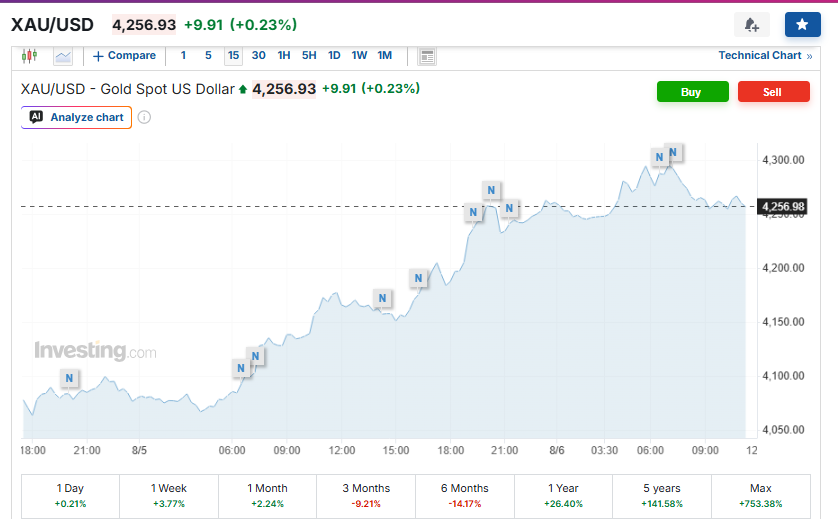The image size is (838, 519).
Task: Select the 15 minute interval
Action: coord(234,56)
